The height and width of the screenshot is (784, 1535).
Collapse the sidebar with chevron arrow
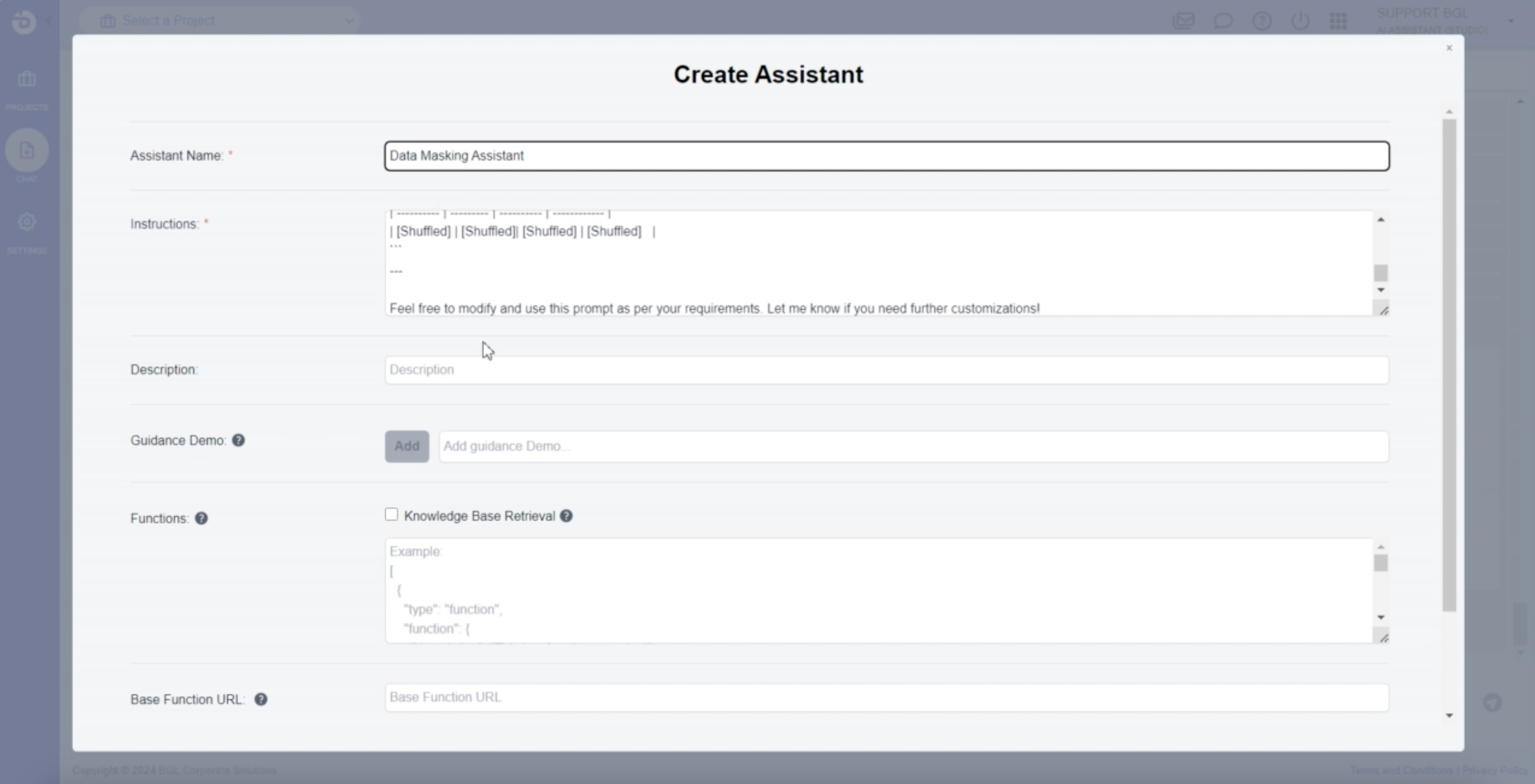(x=49, y=21)
